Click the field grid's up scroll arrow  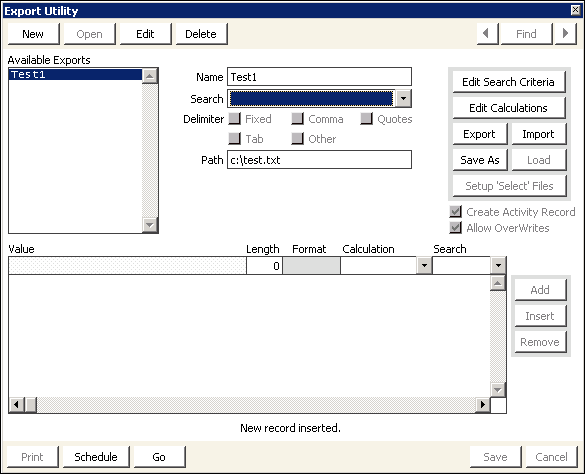(x=498, y=283)
